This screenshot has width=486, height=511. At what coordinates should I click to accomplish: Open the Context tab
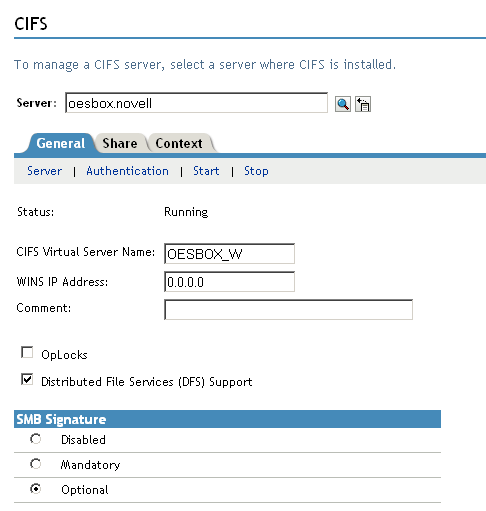(x=179, y=144)
